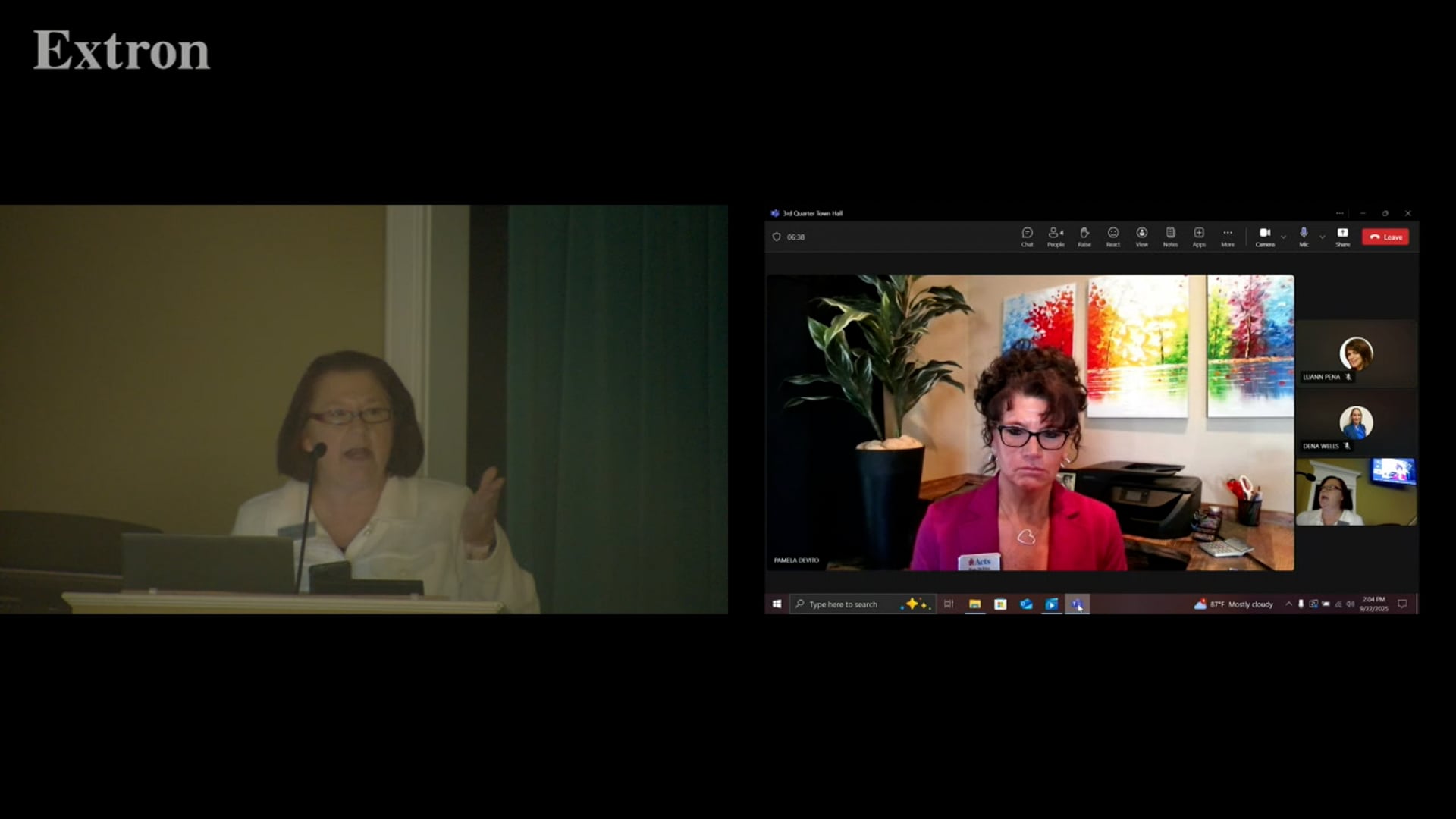Click the Apps add icon
Screen dimensions: 1456x819
(1199, 237)
